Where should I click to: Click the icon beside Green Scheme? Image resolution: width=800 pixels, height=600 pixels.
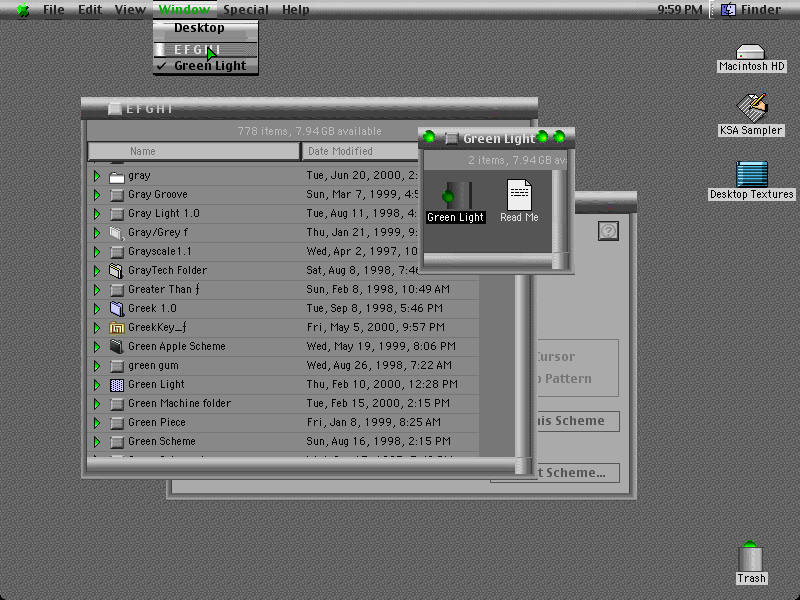pos(117,442)
